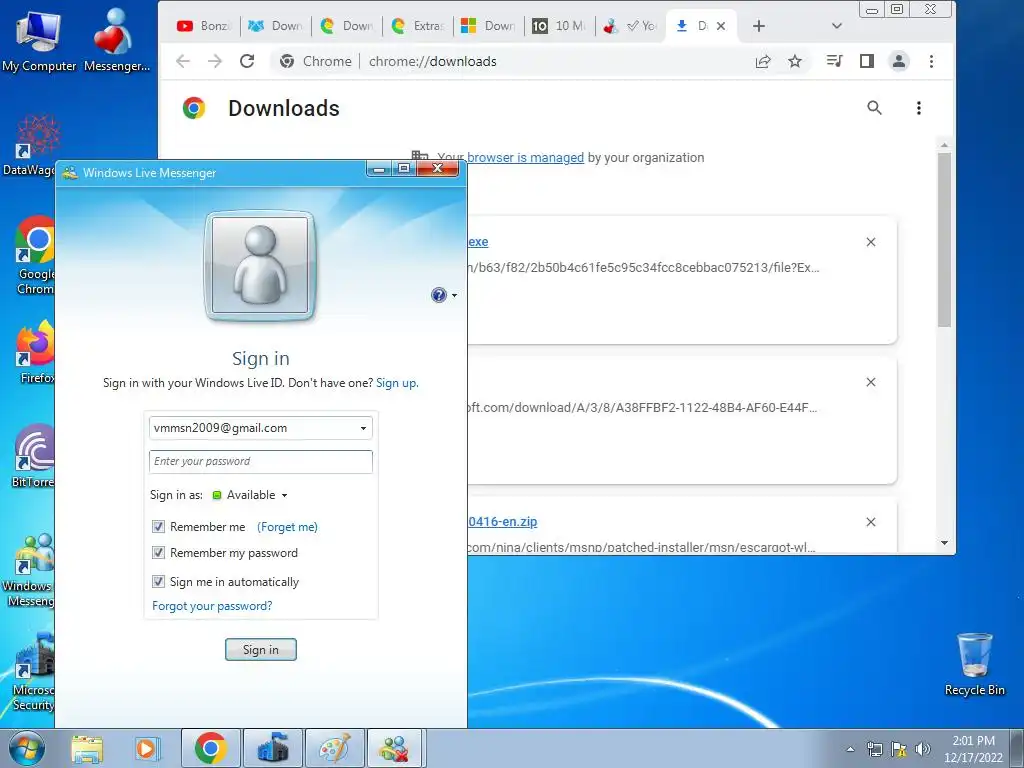Switch to Chrome in the taskbar
Image resolution: width=1024 pixels, height=768 pixels.
pyautogui.click(x=210, y=748)
